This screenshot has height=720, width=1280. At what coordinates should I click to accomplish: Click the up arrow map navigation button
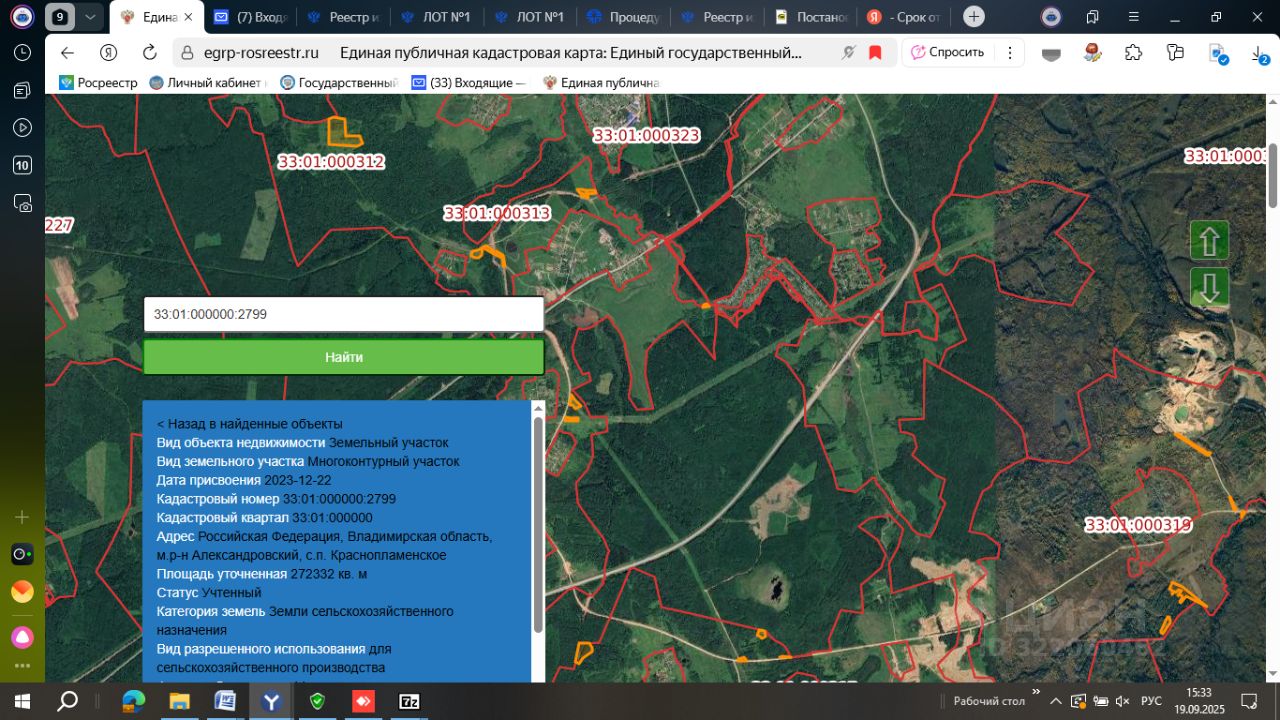pyautogui.click(x=1209, y=241)
